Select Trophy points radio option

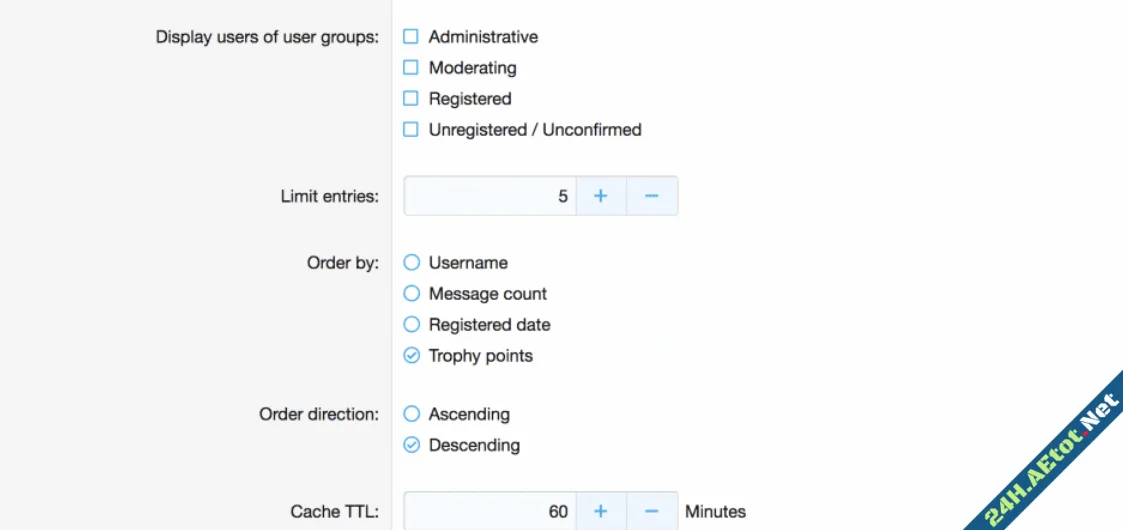(411, 356)
